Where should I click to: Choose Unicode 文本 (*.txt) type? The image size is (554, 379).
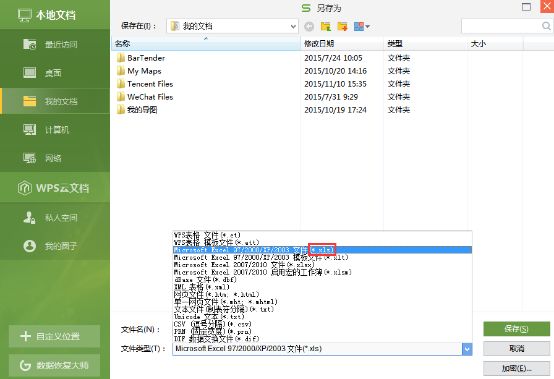click(322, 316)
